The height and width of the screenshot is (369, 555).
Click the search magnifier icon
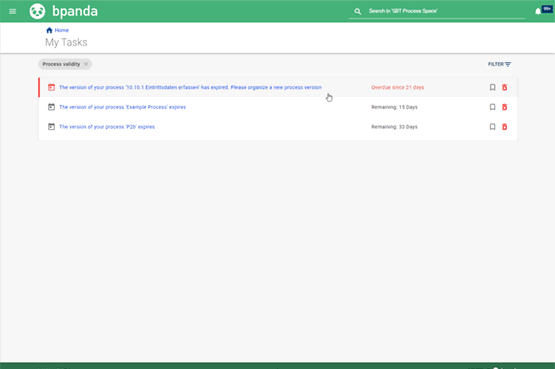click(357, 11)
